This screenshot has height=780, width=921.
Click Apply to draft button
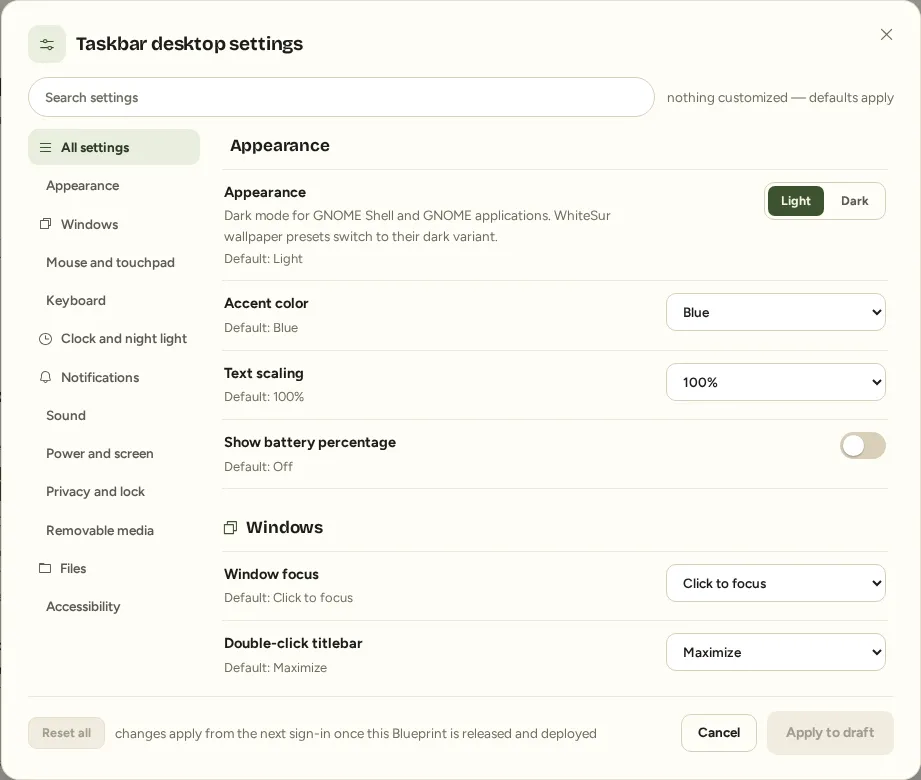pyautogui.click(x=830, y=732)
